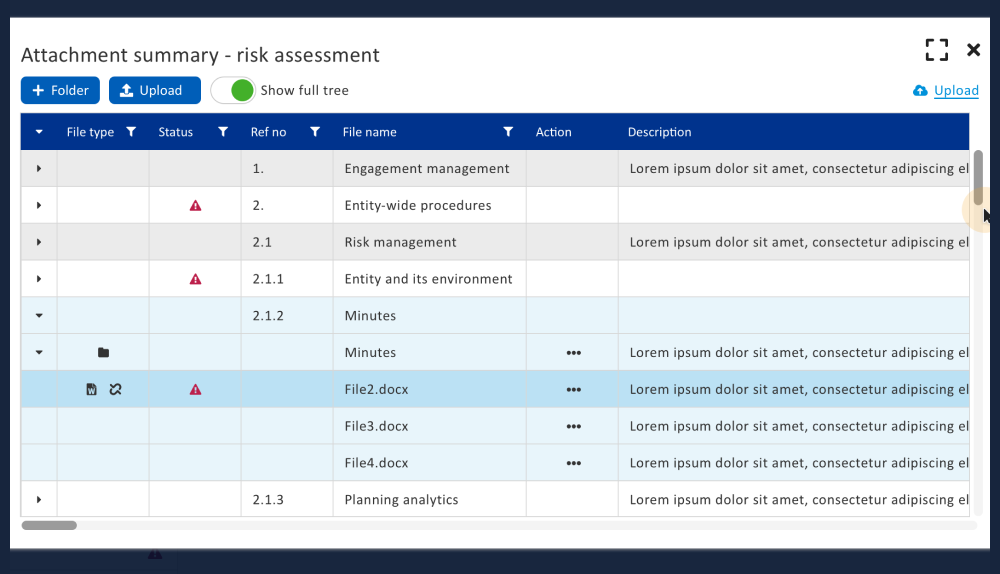Click the File type column filter icon
Screen dimensions: 1000x574
131,132
